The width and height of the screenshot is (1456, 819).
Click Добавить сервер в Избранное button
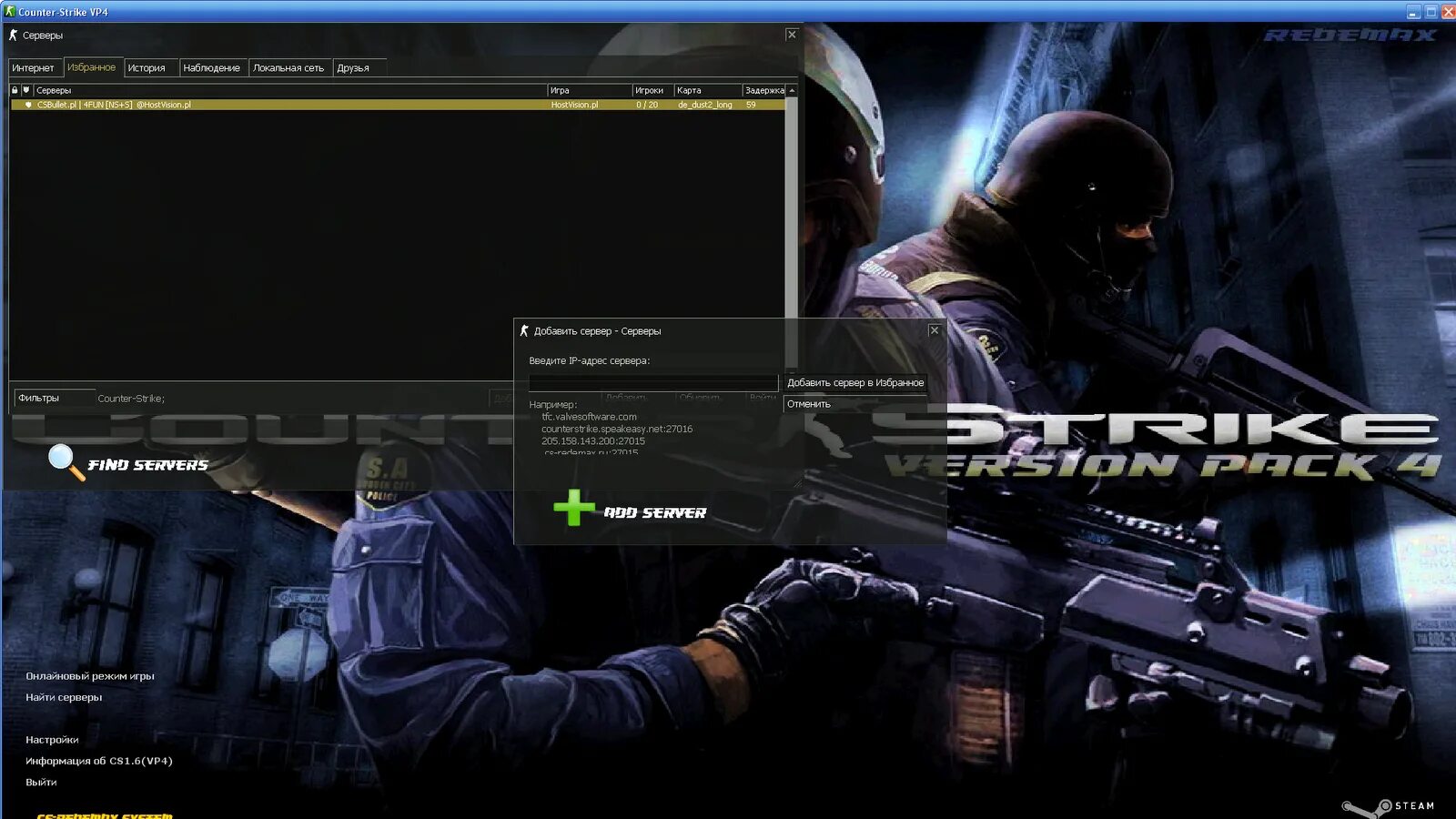click(x=855, y=383)
